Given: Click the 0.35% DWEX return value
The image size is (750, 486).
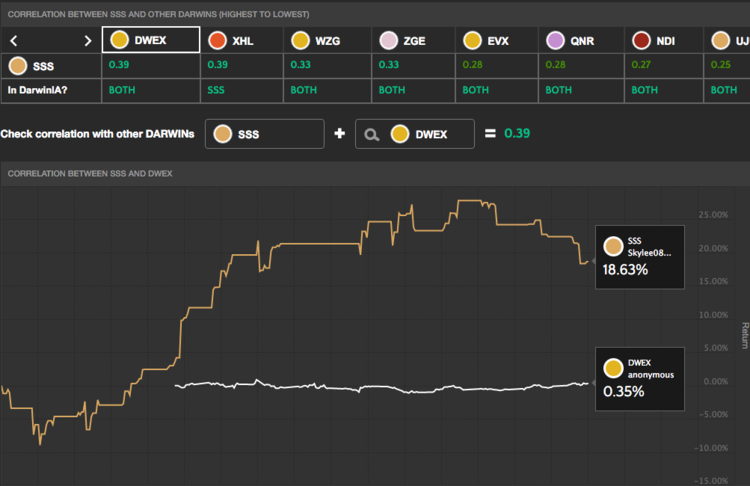Looking at the screenshot, I should point(624,392).
